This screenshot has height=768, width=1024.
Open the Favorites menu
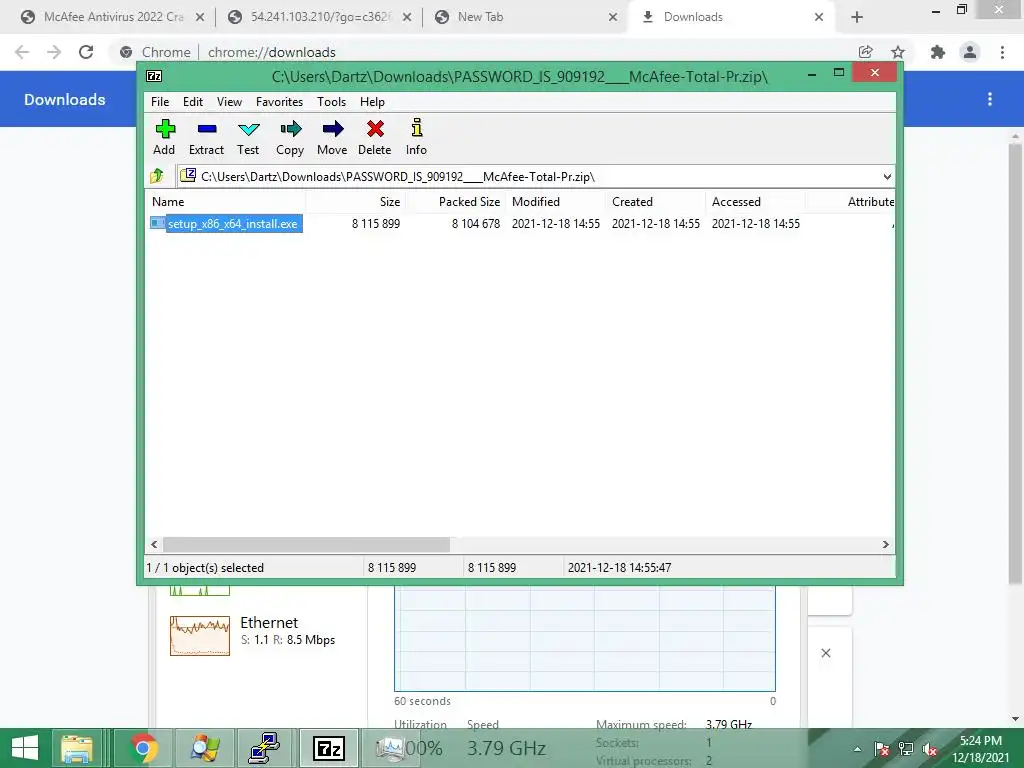pos(280,102)
